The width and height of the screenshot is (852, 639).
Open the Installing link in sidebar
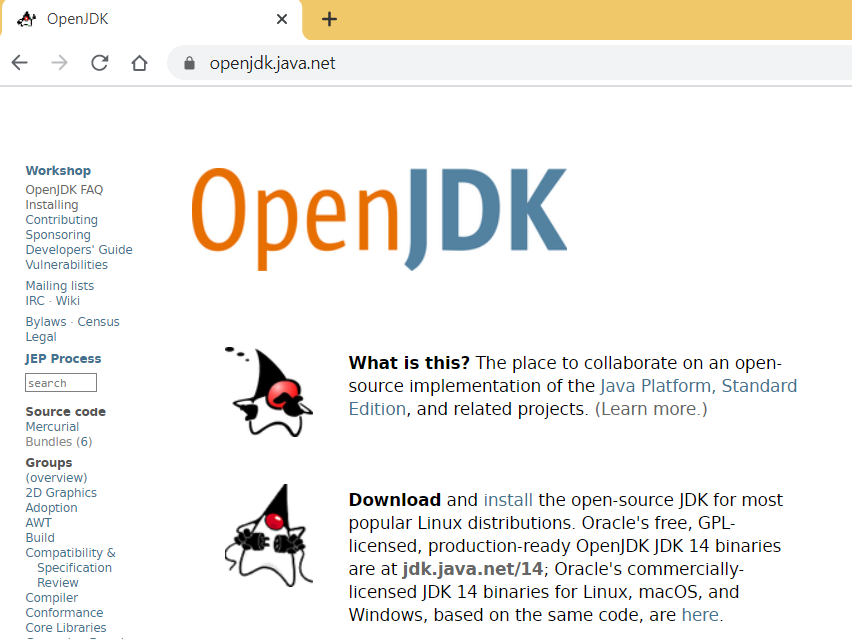pos(52,205)
